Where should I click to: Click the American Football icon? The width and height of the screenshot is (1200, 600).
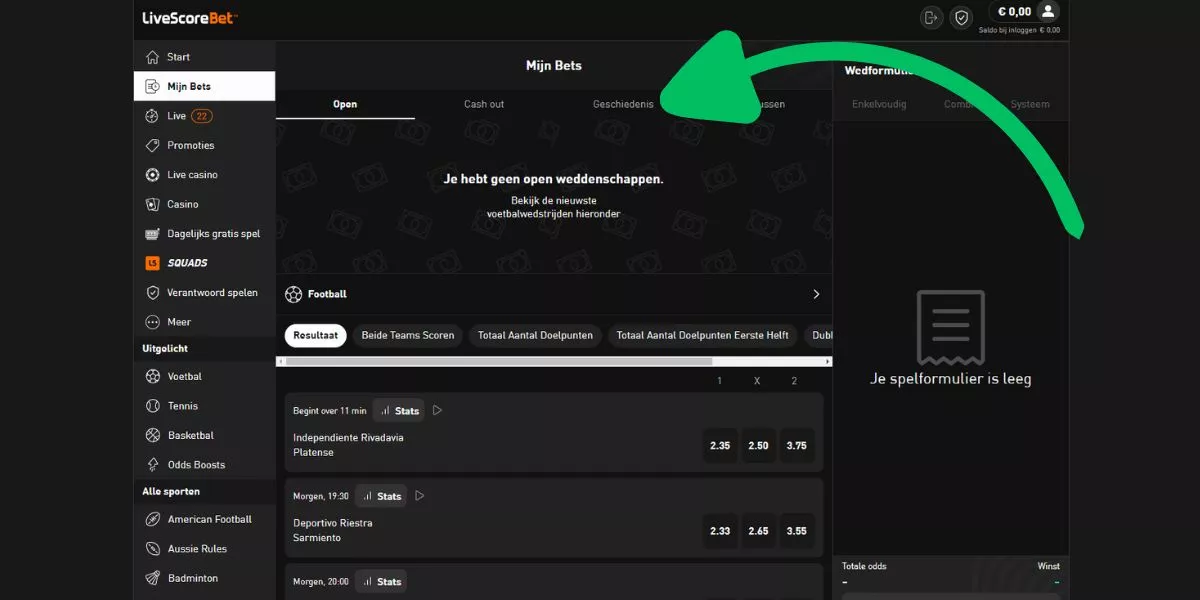[152, 519]
